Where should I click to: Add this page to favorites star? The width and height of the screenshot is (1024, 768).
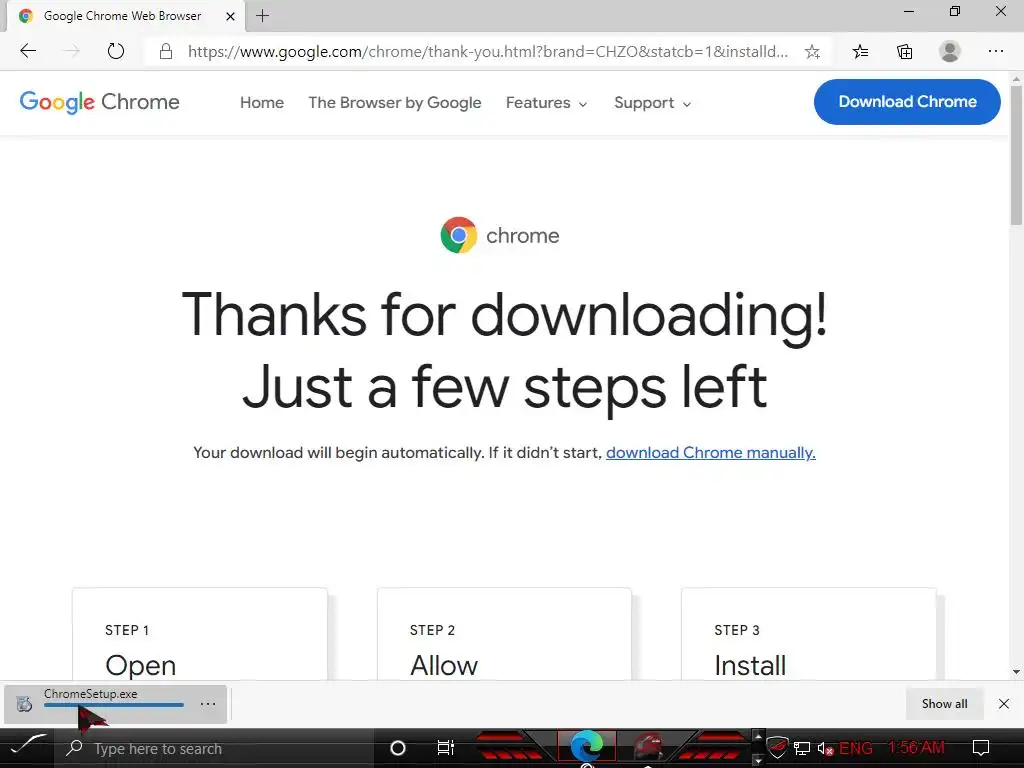812,52
